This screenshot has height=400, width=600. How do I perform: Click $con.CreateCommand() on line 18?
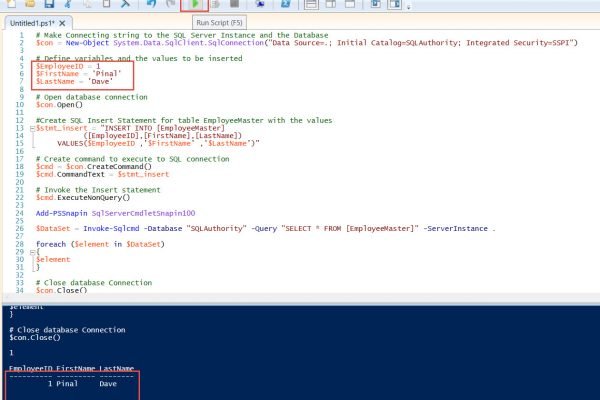109,167
